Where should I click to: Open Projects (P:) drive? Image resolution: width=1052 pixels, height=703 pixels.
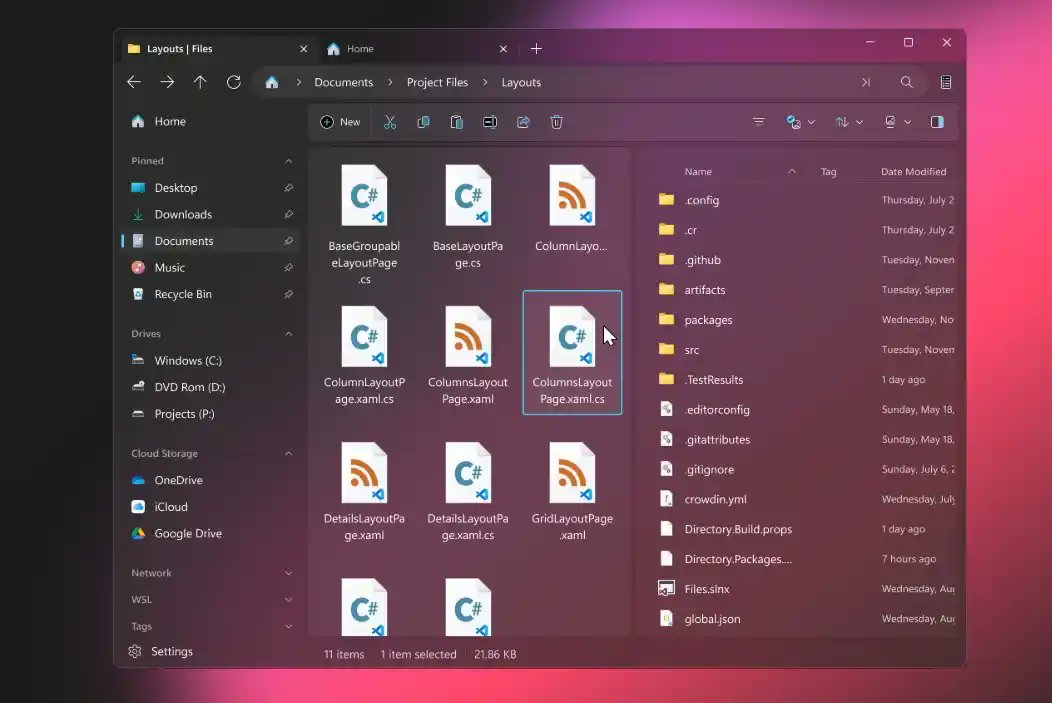(x=209, y=414)
